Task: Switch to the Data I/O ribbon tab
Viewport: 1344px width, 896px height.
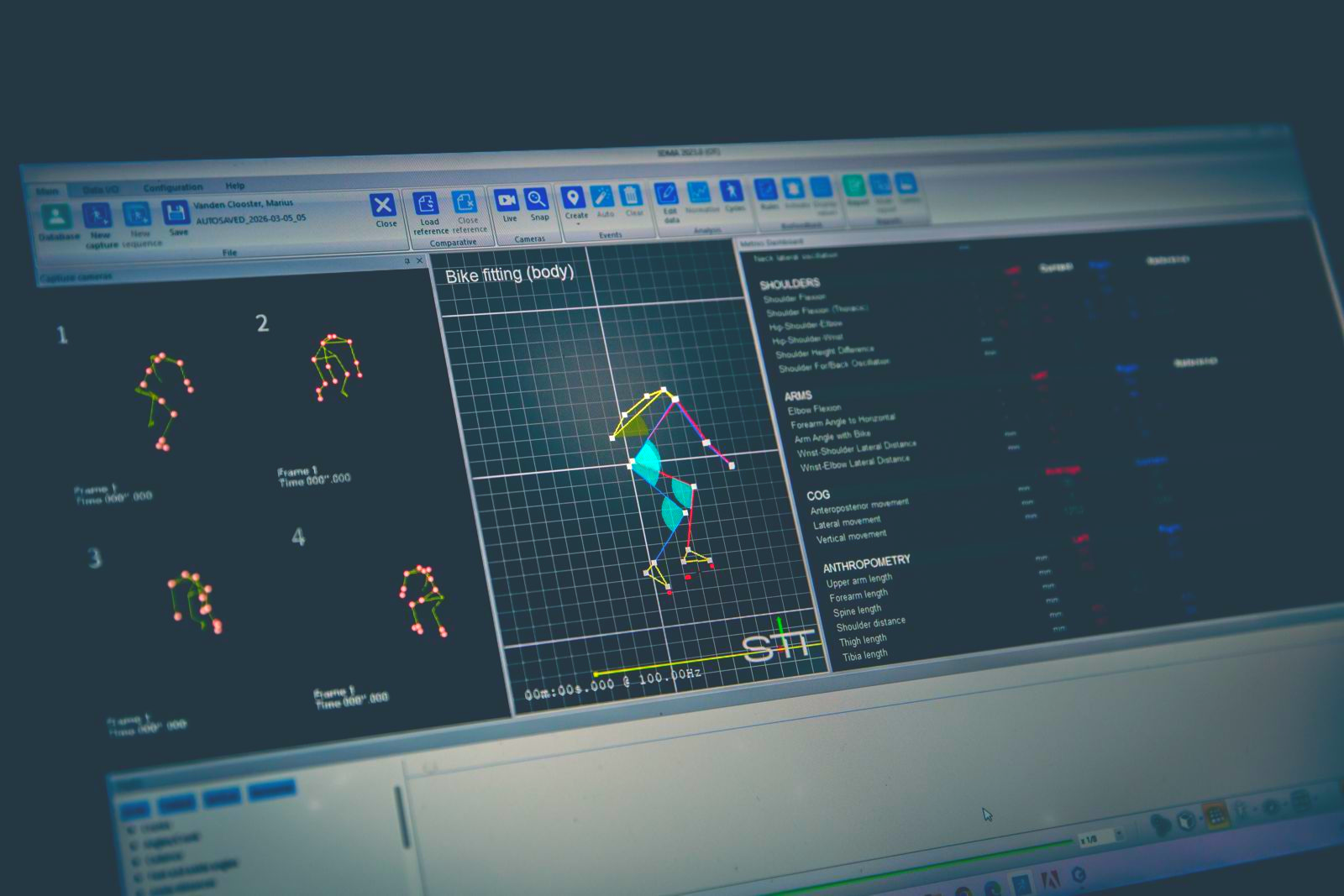Action: [100, 190]
